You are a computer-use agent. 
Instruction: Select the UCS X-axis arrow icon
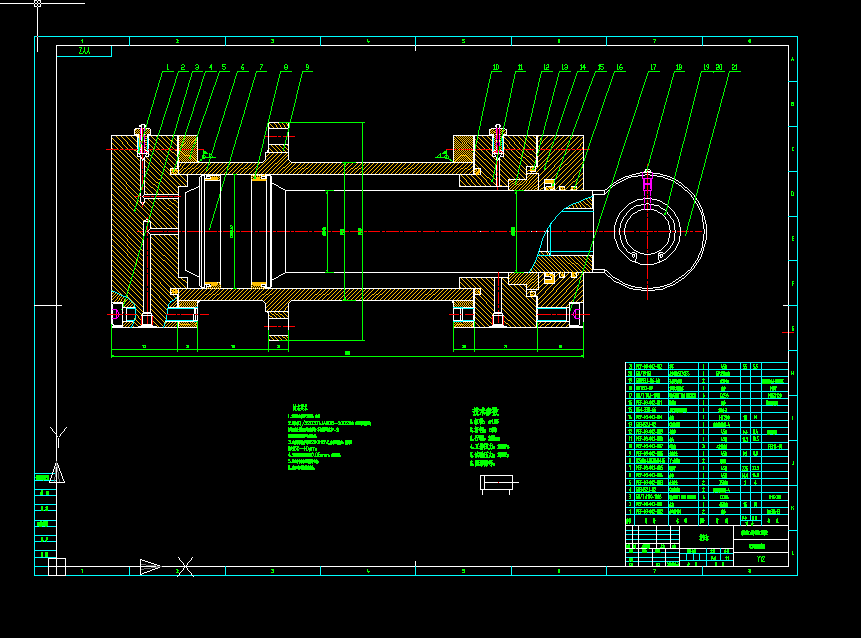point(150,567)
